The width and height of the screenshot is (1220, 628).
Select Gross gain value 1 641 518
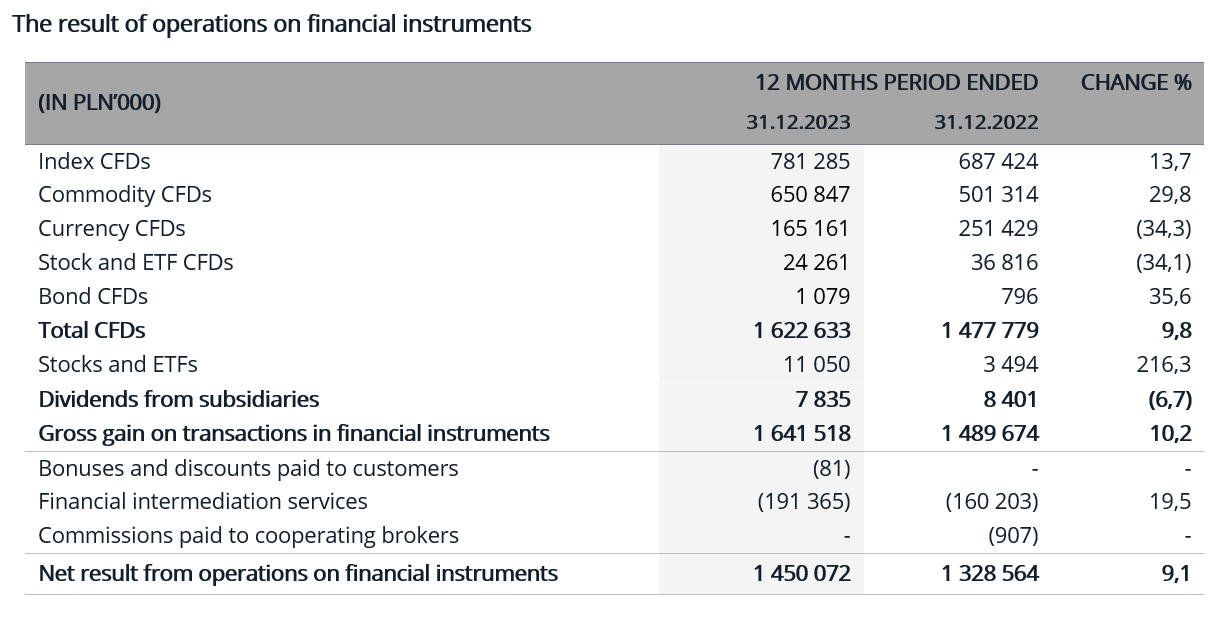pos(802,434)
